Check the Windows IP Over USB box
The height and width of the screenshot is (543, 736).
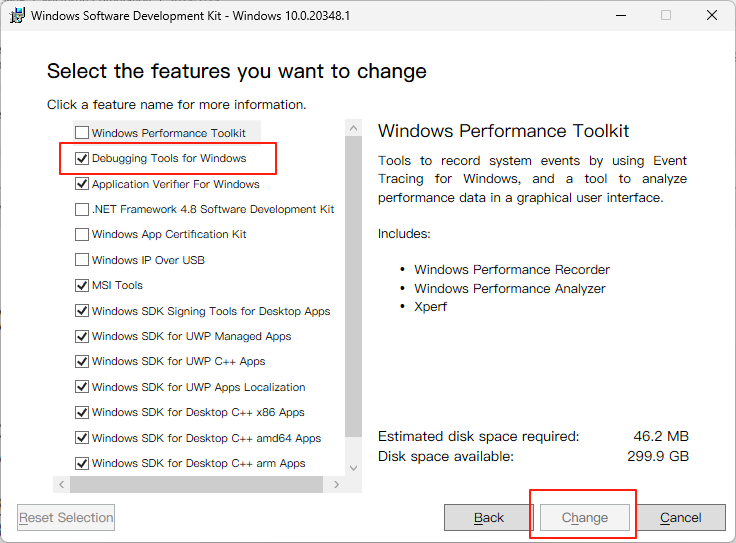(82, 260)
